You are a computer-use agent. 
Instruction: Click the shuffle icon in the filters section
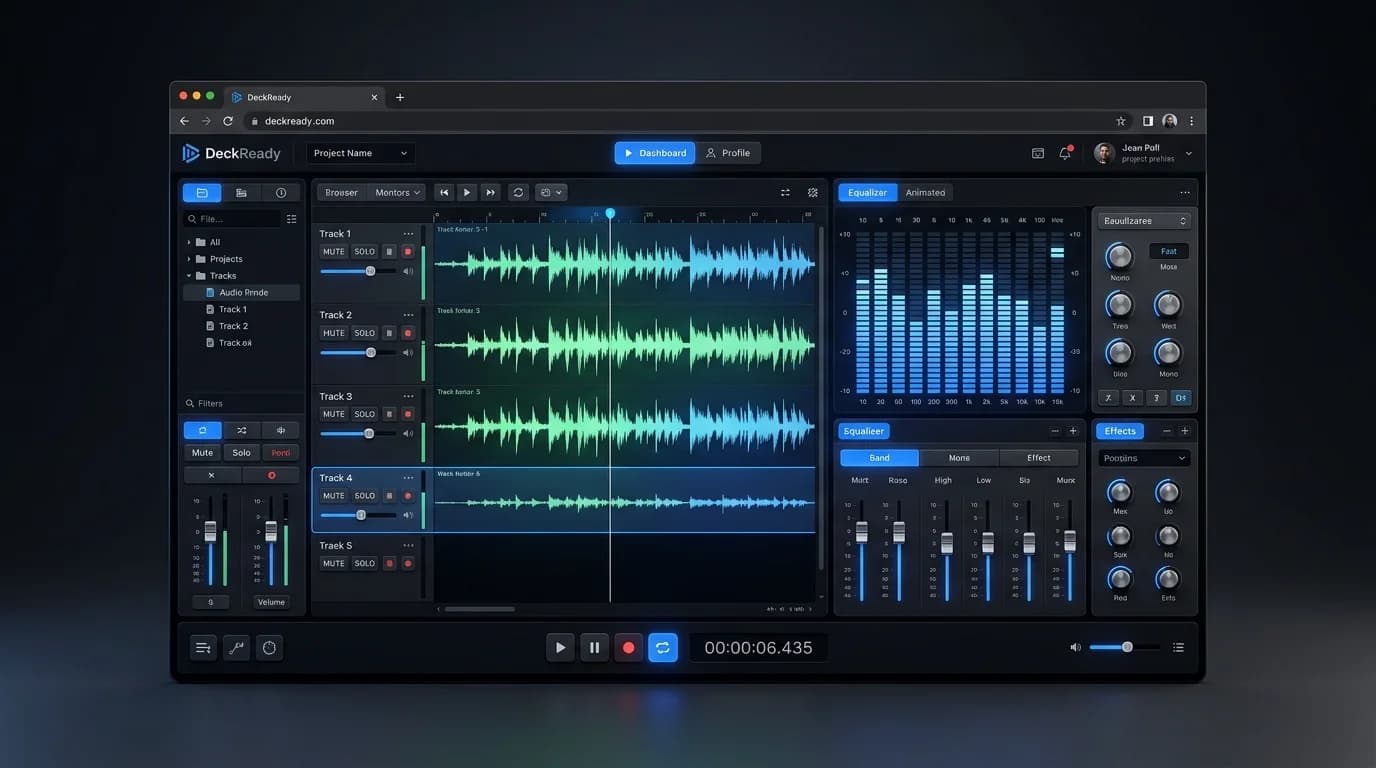point(241,429)
